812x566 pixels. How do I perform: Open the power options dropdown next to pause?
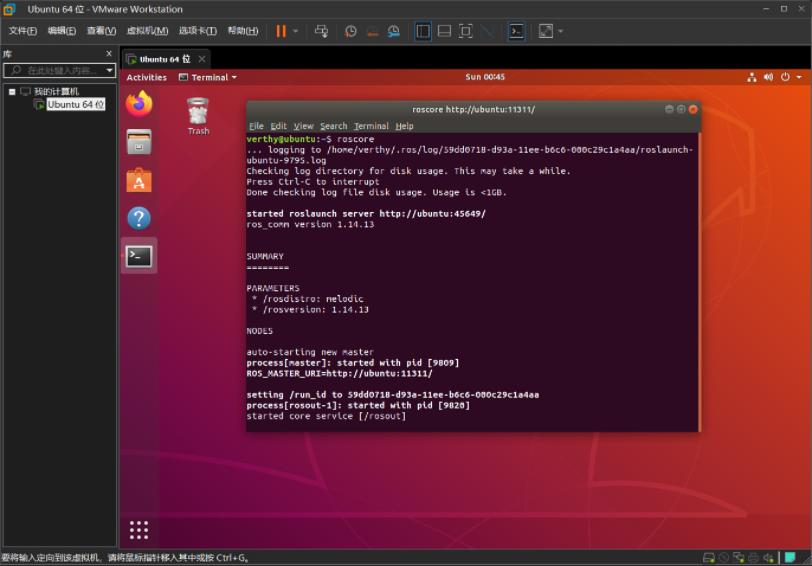tap(296, 31)
